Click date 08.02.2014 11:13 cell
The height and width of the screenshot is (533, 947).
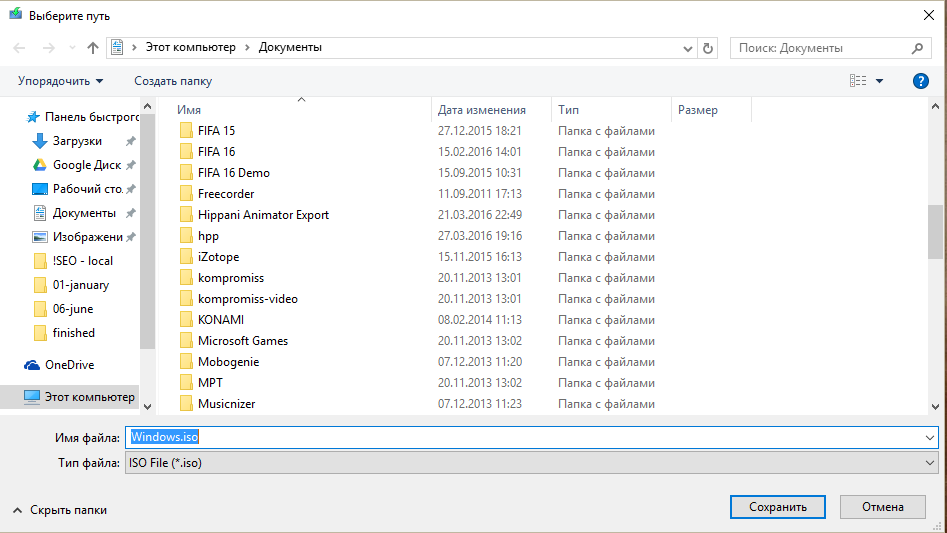pyautogui.click(x=480, y=320)
